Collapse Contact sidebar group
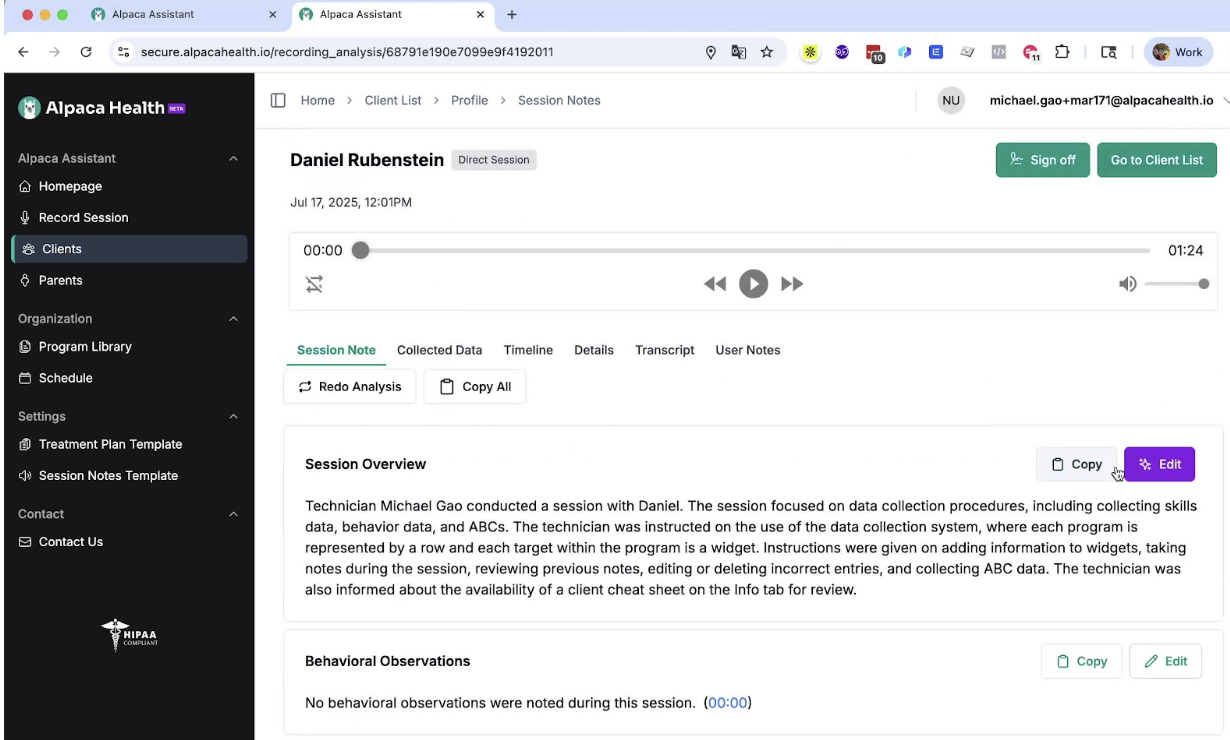Image resolution: width=1230 pixels, height=740 pixels. (233, 514)
